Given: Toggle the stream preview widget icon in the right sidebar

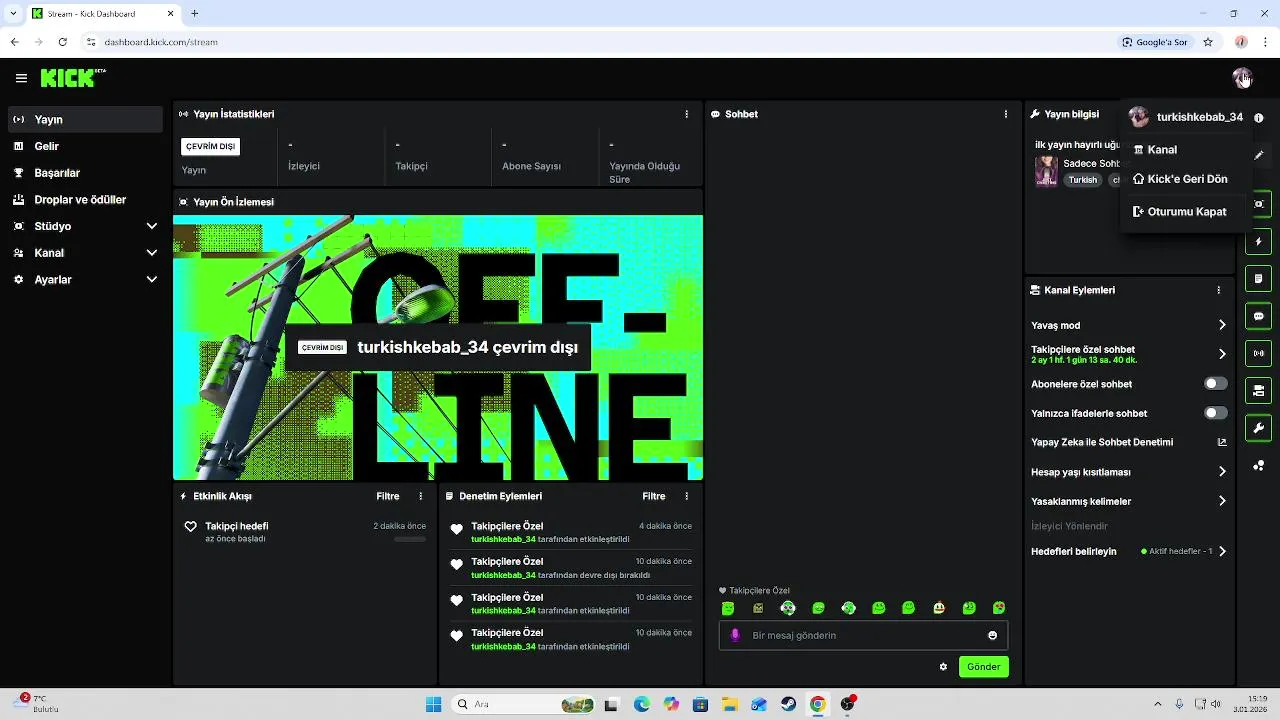Looking at the screenshot, I should pyautogui.click(x=1259, y=204).
